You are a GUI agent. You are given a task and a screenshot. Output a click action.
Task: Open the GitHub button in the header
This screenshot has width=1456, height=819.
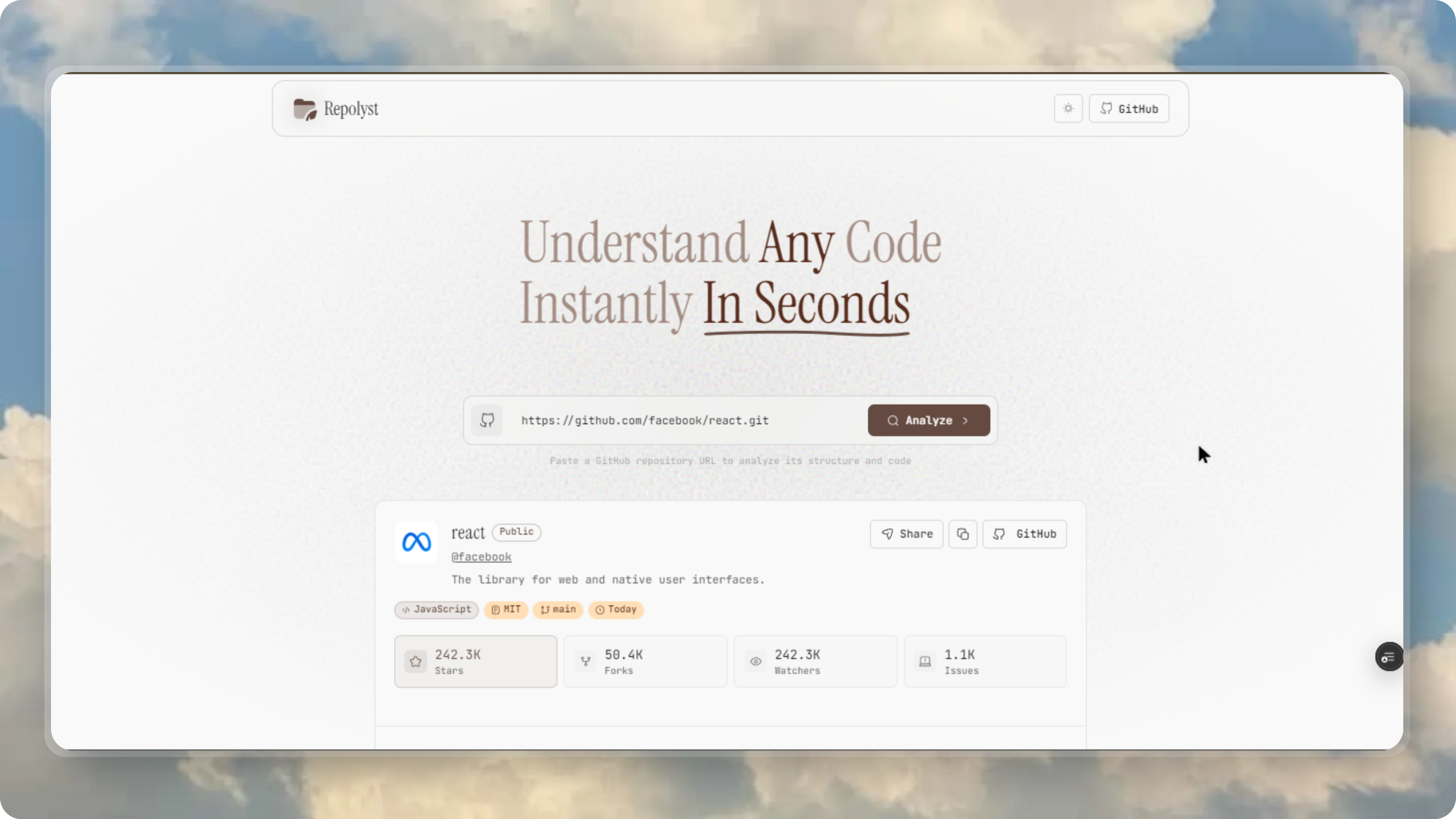click(1129, 109)
